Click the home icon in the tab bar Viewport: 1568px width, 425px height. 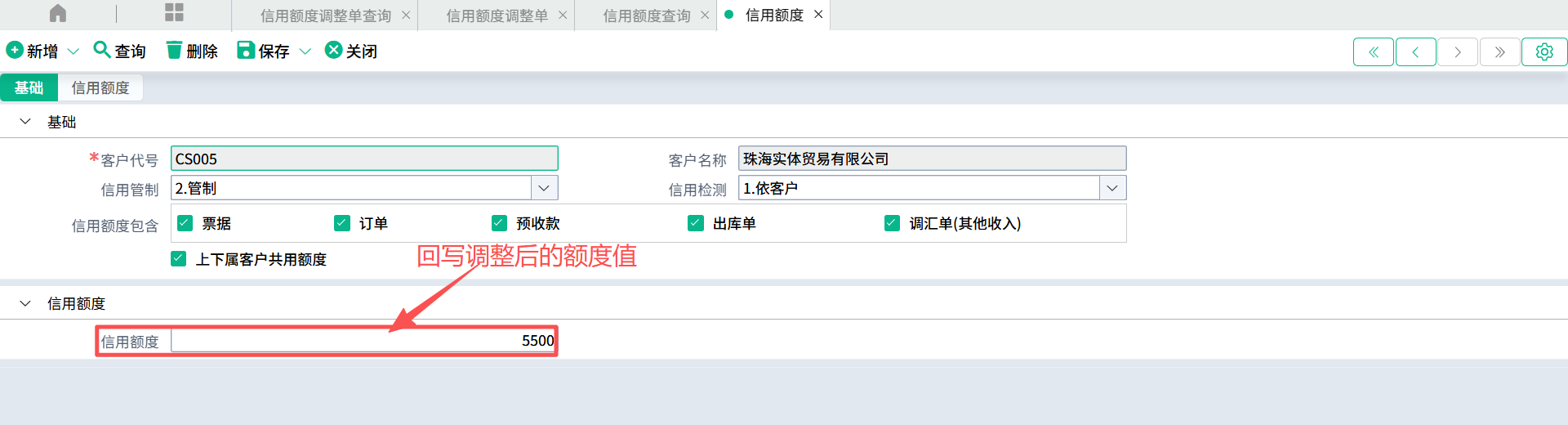click(x=58, y=14)
